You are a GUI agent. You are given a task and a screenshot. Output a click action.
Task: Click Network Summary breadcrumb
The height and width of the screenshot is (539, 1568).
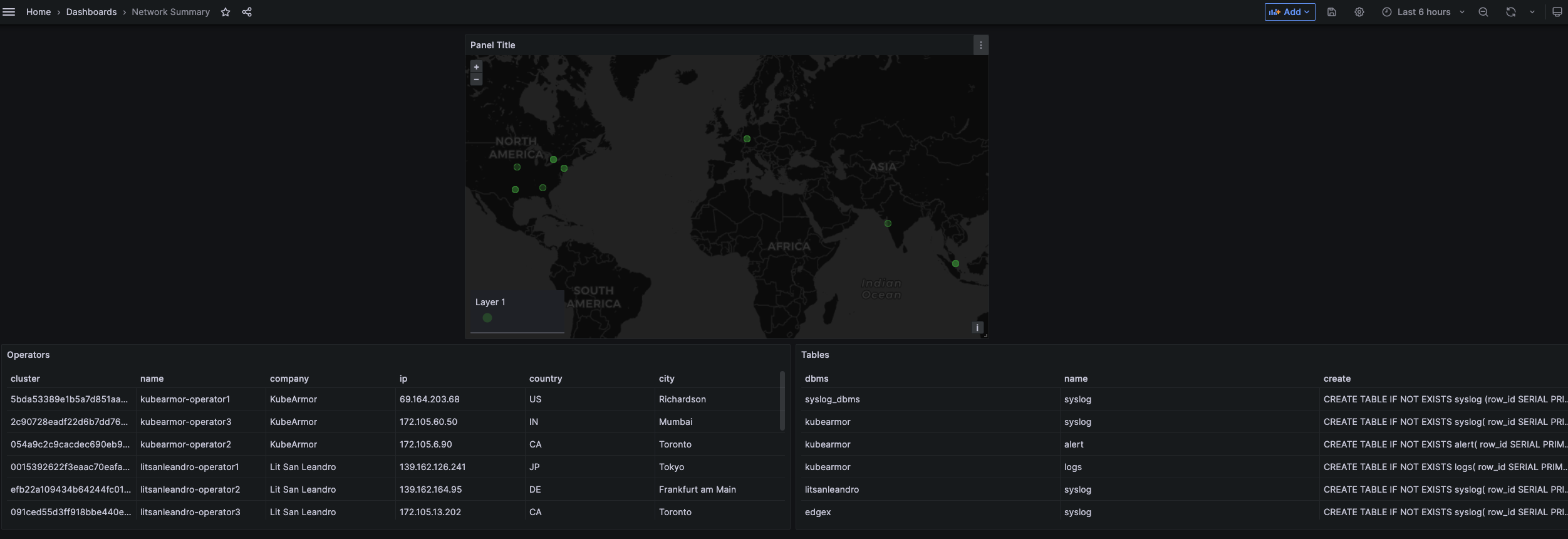pyautogui.click(x=170, y=12)
